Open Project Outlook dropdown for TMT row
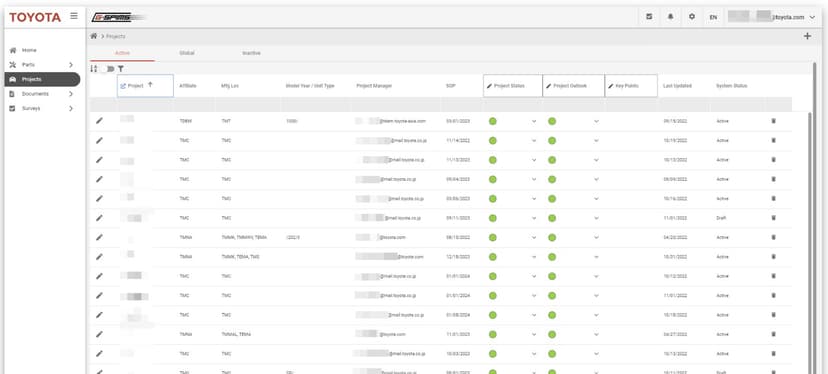The height and width of the screenshot is (374, 828). pyautogui.click(x=597, y=121)
